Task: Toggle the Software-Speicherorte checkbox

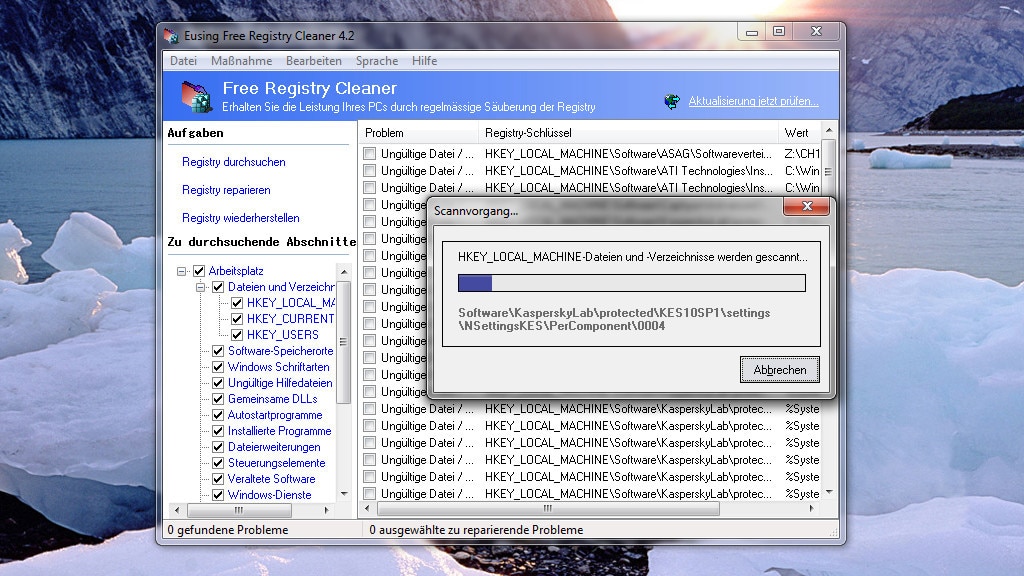Action: [x=218, y=351]
